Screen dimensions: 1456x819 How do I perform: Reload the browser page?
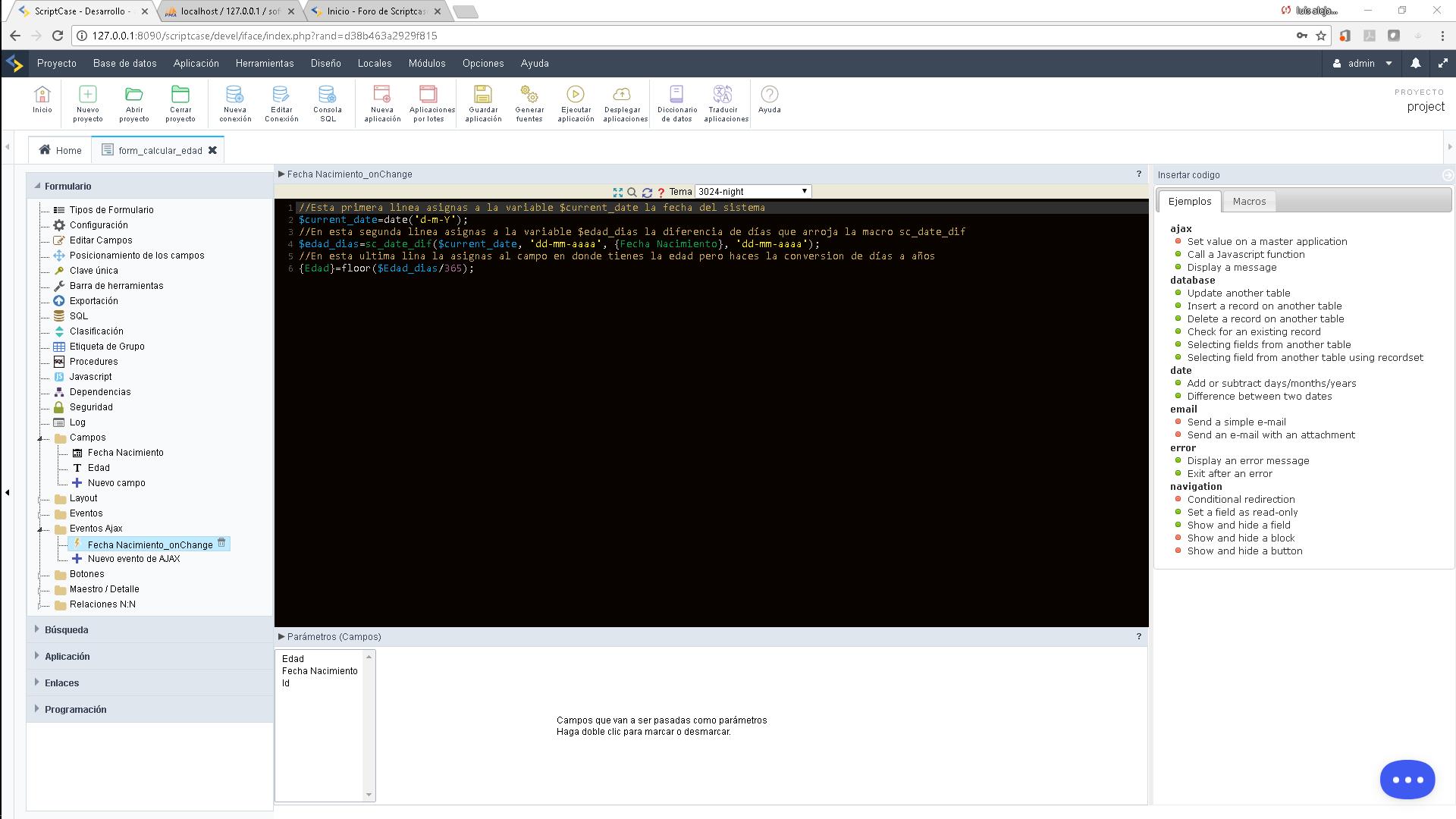tap(58, 36)
